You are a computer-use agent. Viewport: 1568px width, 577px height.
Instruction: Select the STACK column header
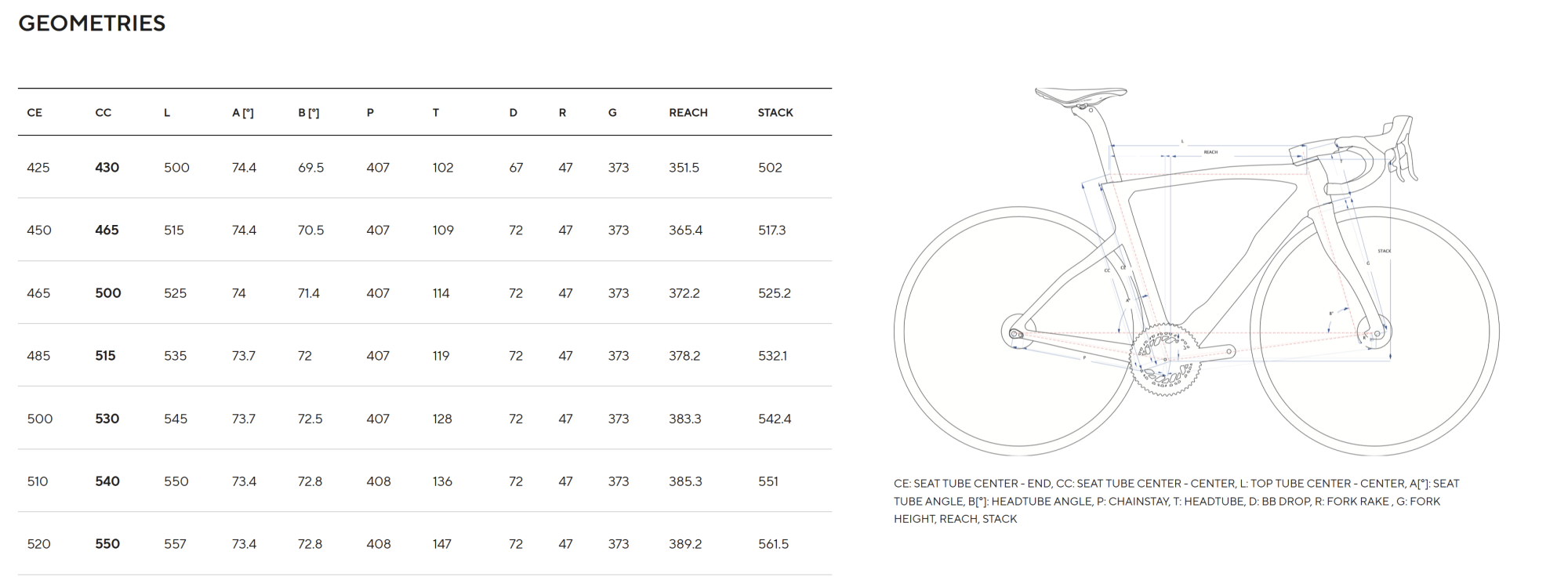[775, 113]
